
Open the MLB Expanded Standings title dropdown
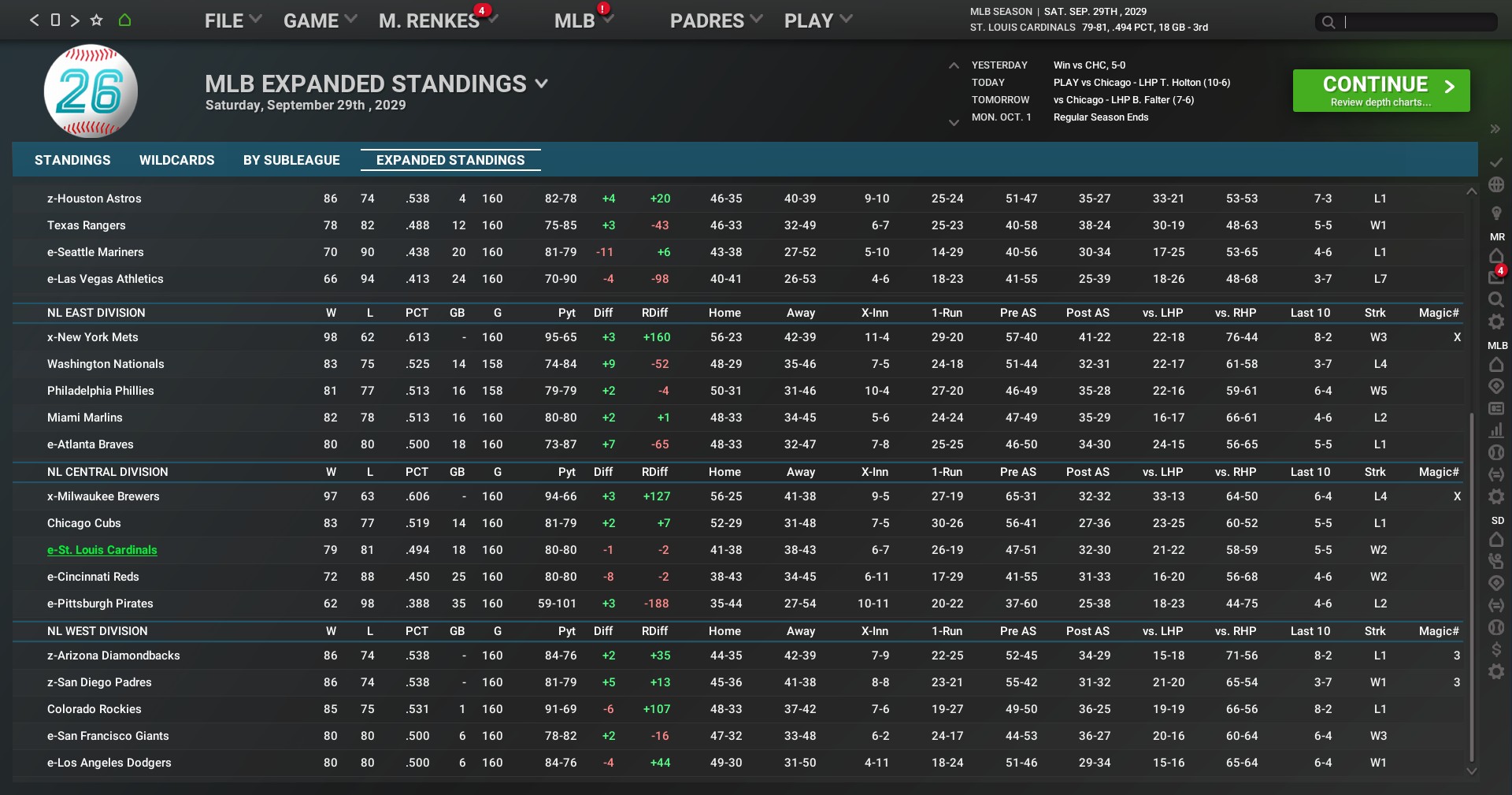pos(541,84)
